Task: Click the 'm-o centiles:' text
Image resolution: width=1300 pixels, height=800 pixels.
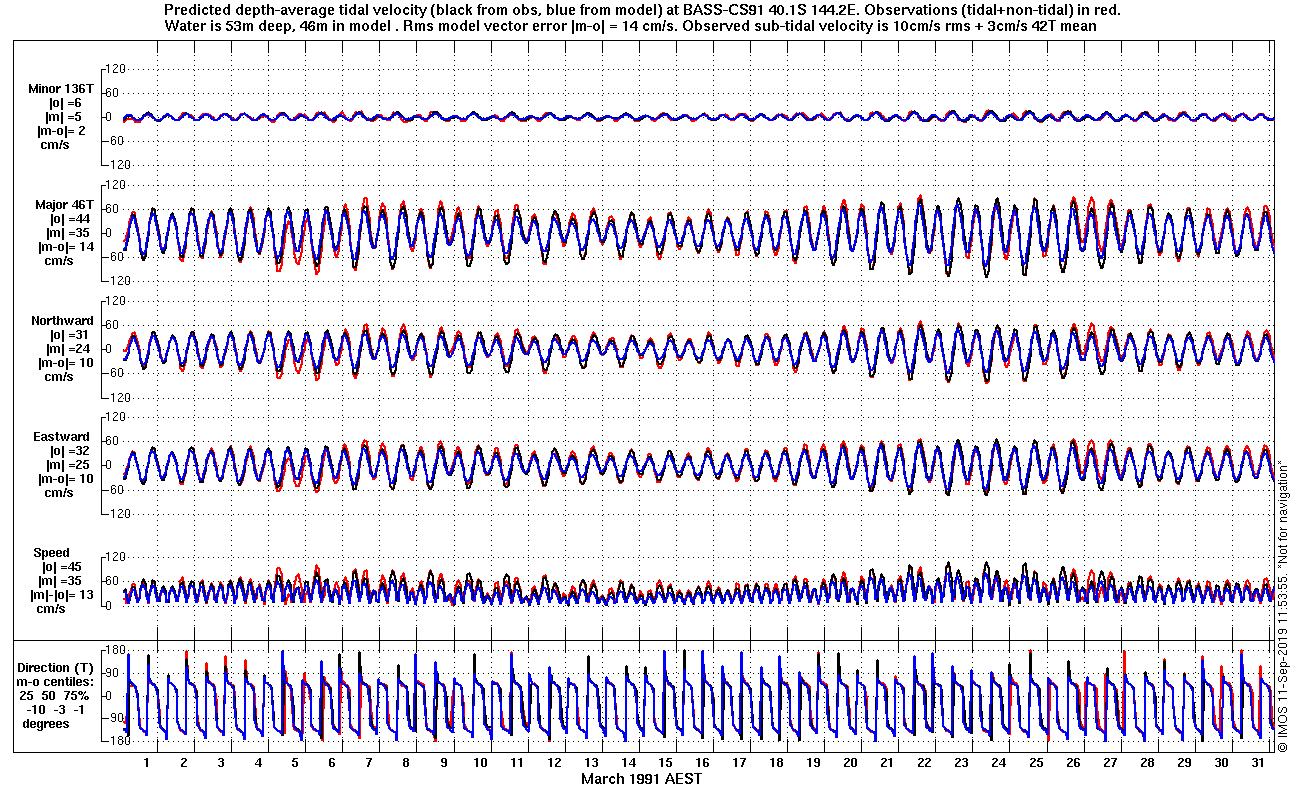Action: click(x=57, y=681)
